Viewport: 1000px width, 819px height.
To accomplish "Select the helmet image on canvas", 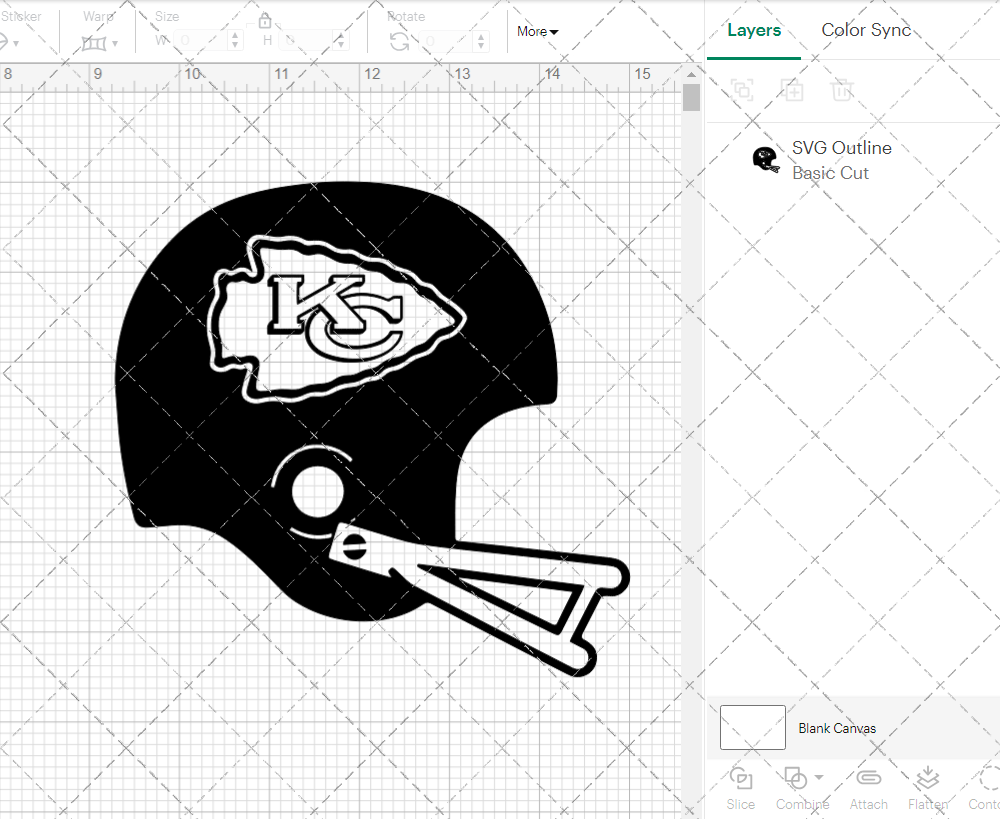I will [x=372, y=429].
